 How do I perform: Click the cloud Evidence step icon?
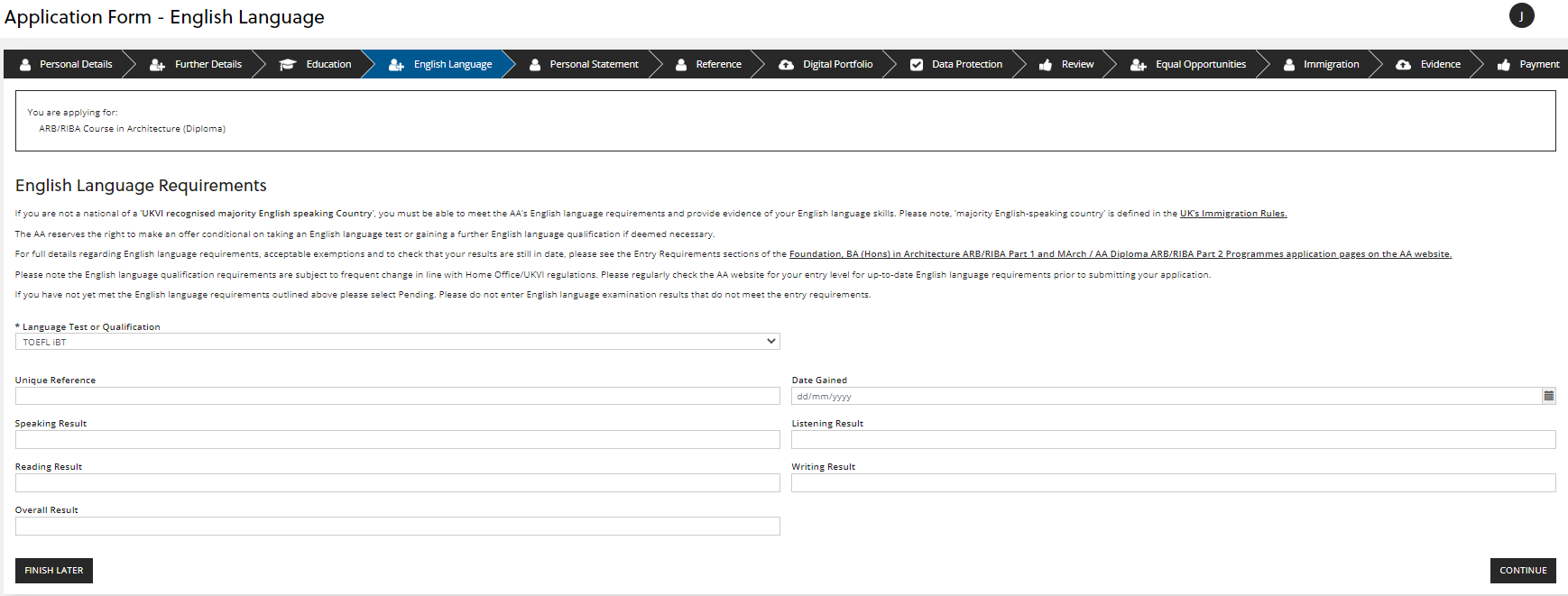1403,65
